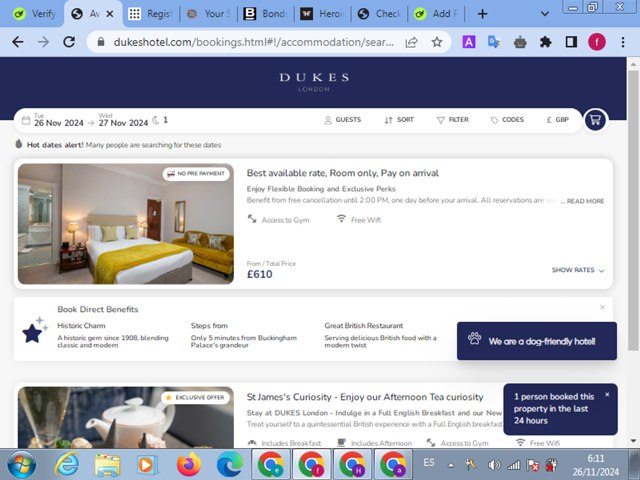Screen dimensions: 640x480
Task: Click the taskbar clock showing 6:11
Action: pyautogui.click(x=596, y=465)
